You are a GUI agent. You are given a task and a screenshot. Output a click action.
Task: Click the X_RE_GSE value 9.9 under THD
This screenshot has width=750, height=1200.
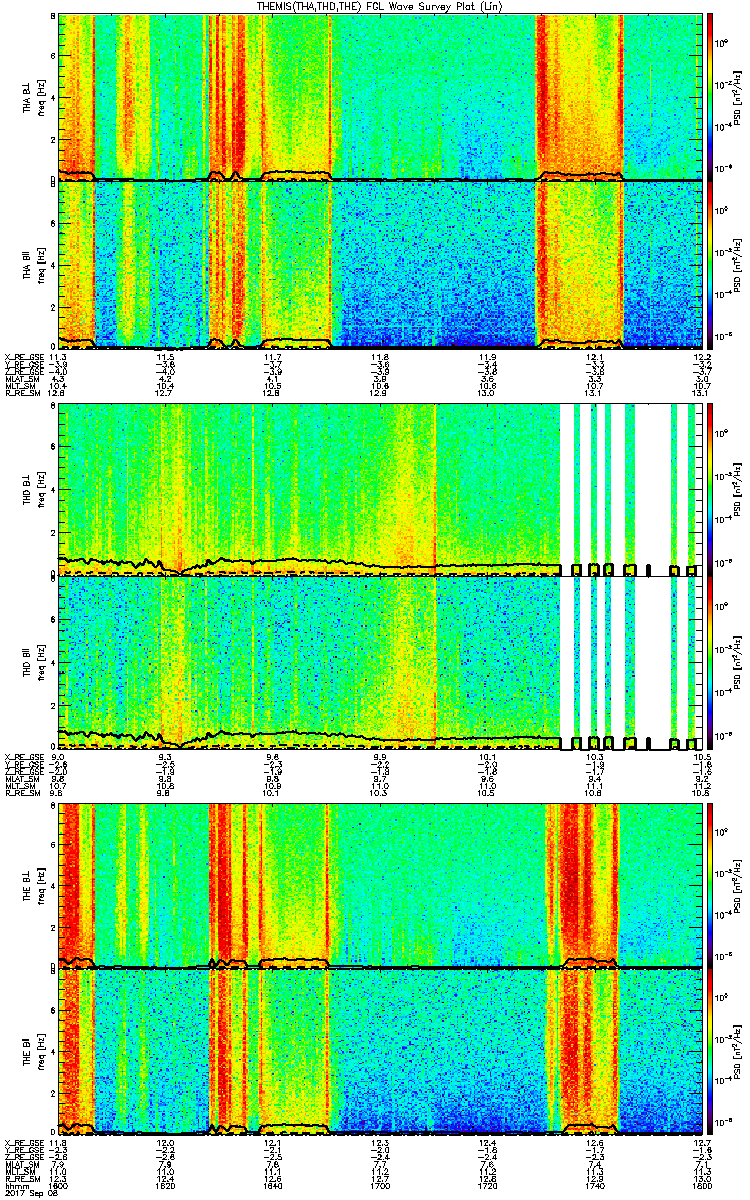(x=380, y=758)
